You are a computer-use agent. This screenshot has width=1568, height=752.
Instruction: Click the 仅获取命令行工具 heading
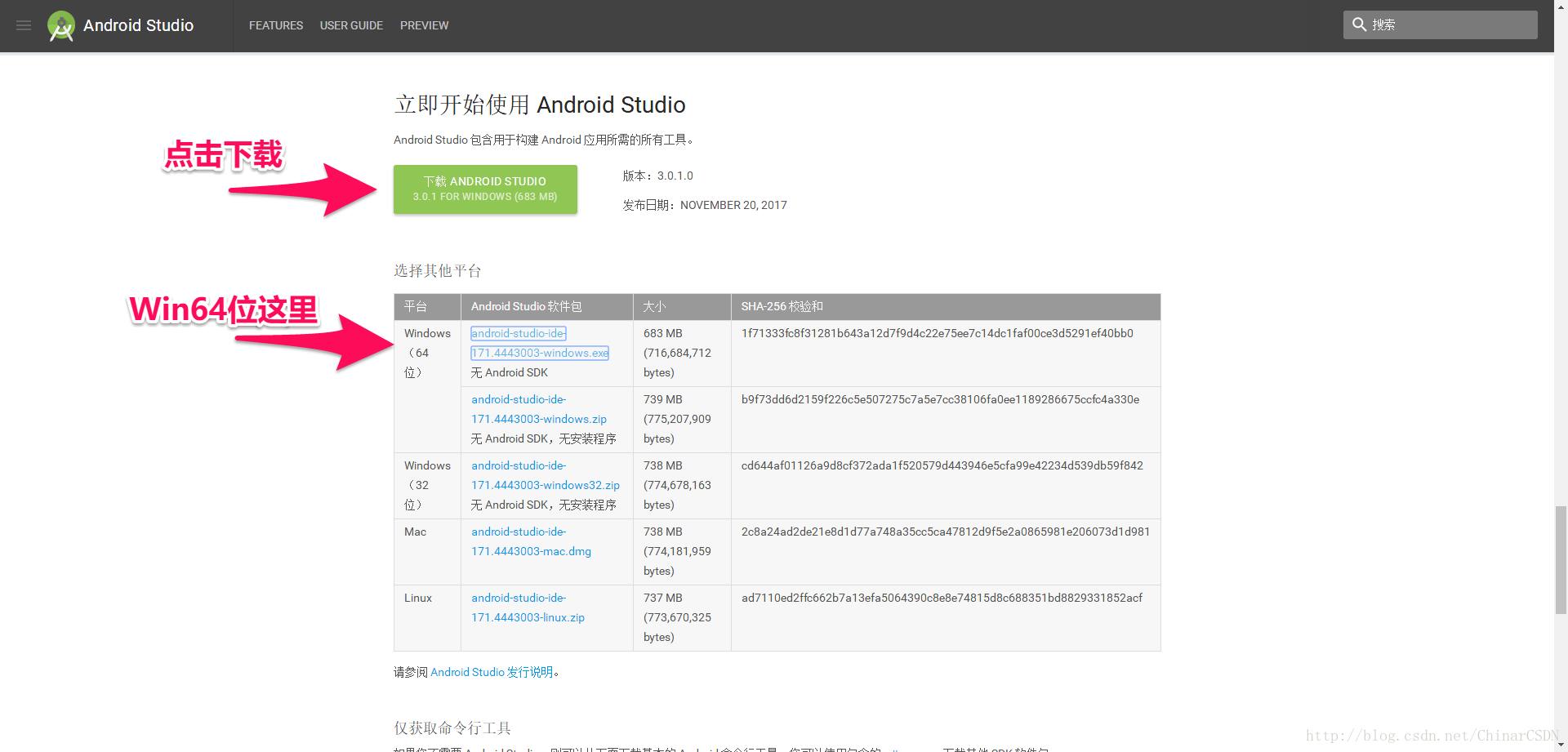(x=452, y=728)
